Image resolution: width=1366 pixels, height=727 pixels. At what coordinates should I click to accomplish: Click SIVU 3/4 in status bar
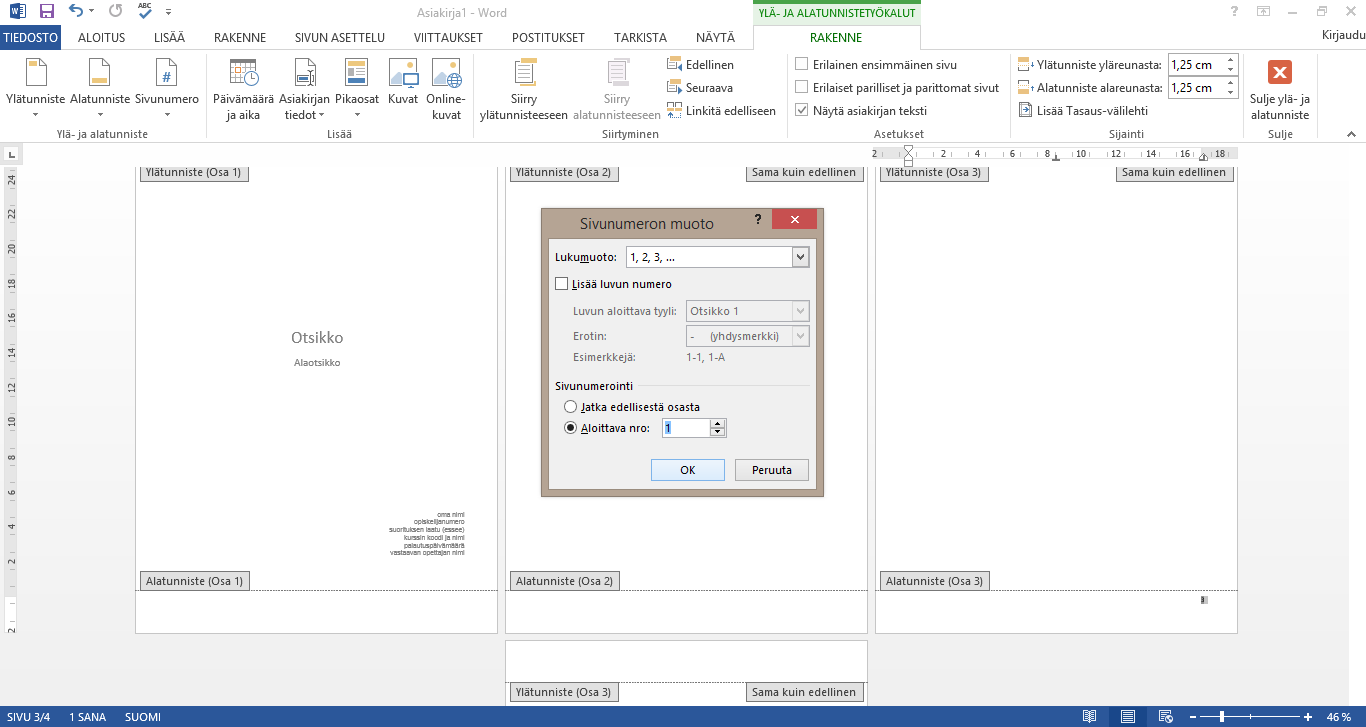coord(30,717)
